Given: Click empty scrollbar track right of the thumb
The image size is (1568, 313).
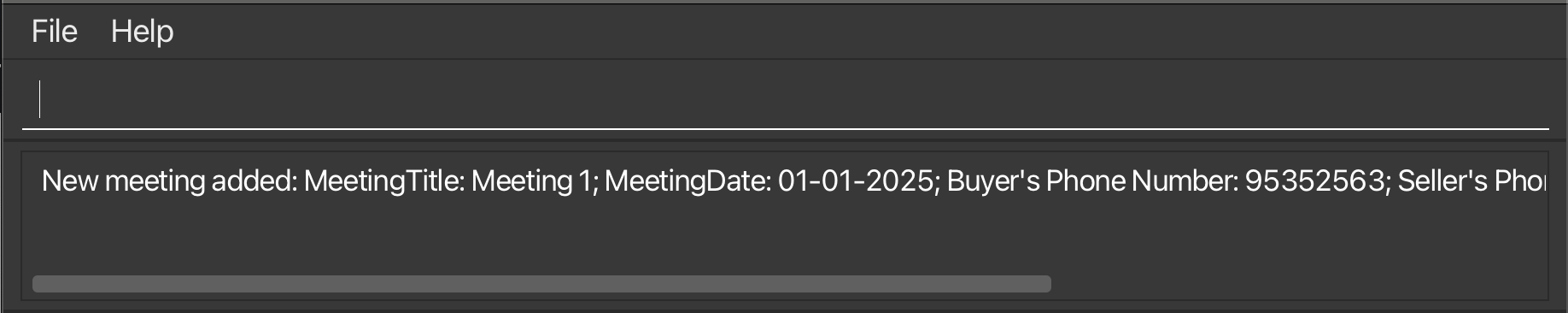Looking at the screenshot, I should click(1296, 284).
